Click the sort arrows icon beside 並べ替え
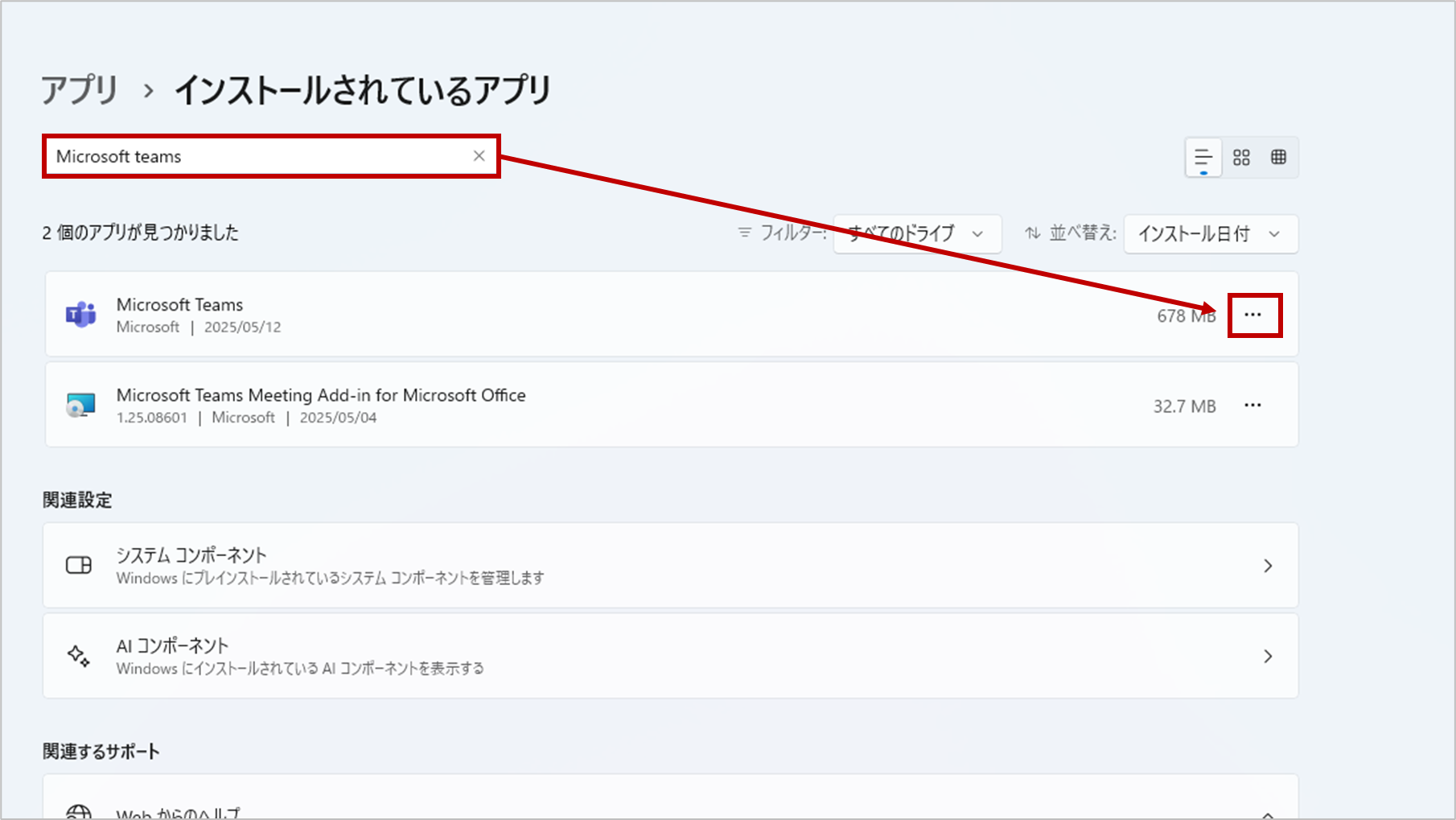1456x820 pixels. pyautogui.click(x=1034, y=233)
